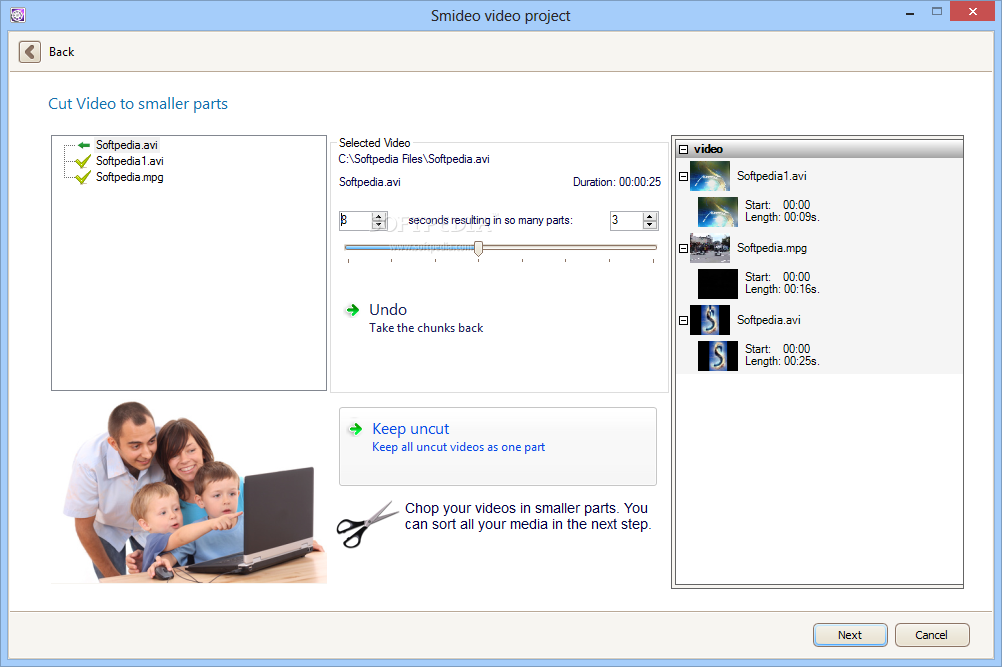Screen dimensions: 1002x667
Task: Click the green arrow icon next to Keep uncut
Action: pos(355,429)
